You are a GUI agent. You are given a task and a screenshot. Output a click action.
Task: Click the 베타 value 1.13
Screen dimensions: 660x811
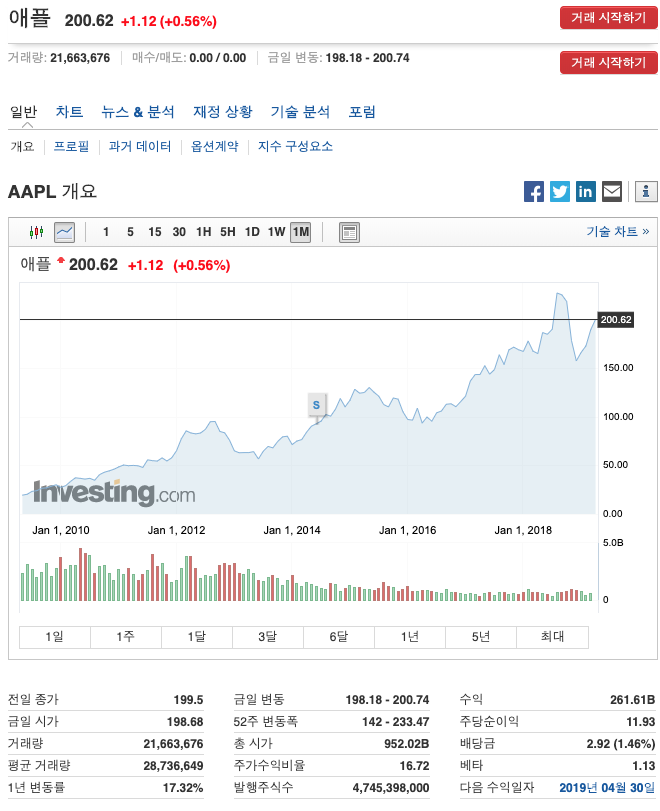click(x=643, y=765)
